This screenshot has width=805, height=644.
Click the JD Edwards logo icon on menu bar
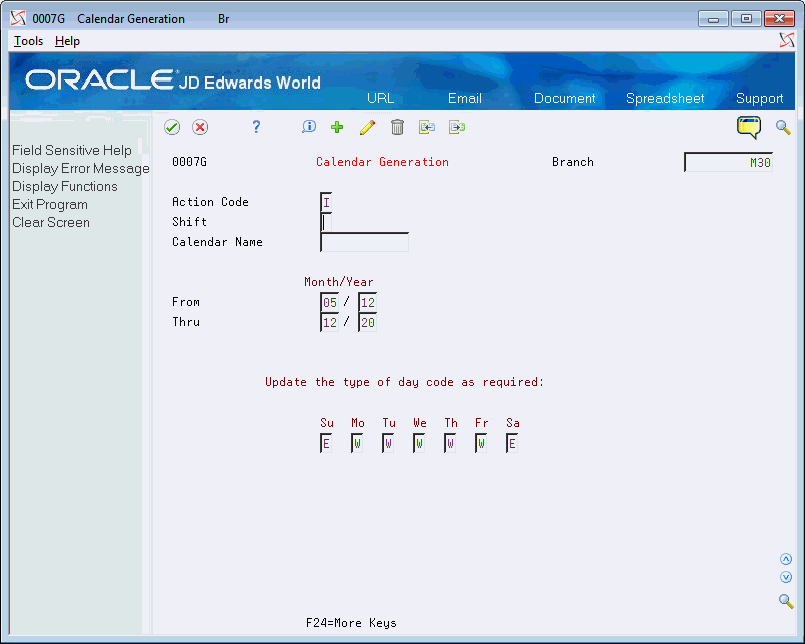click(787, 40)
